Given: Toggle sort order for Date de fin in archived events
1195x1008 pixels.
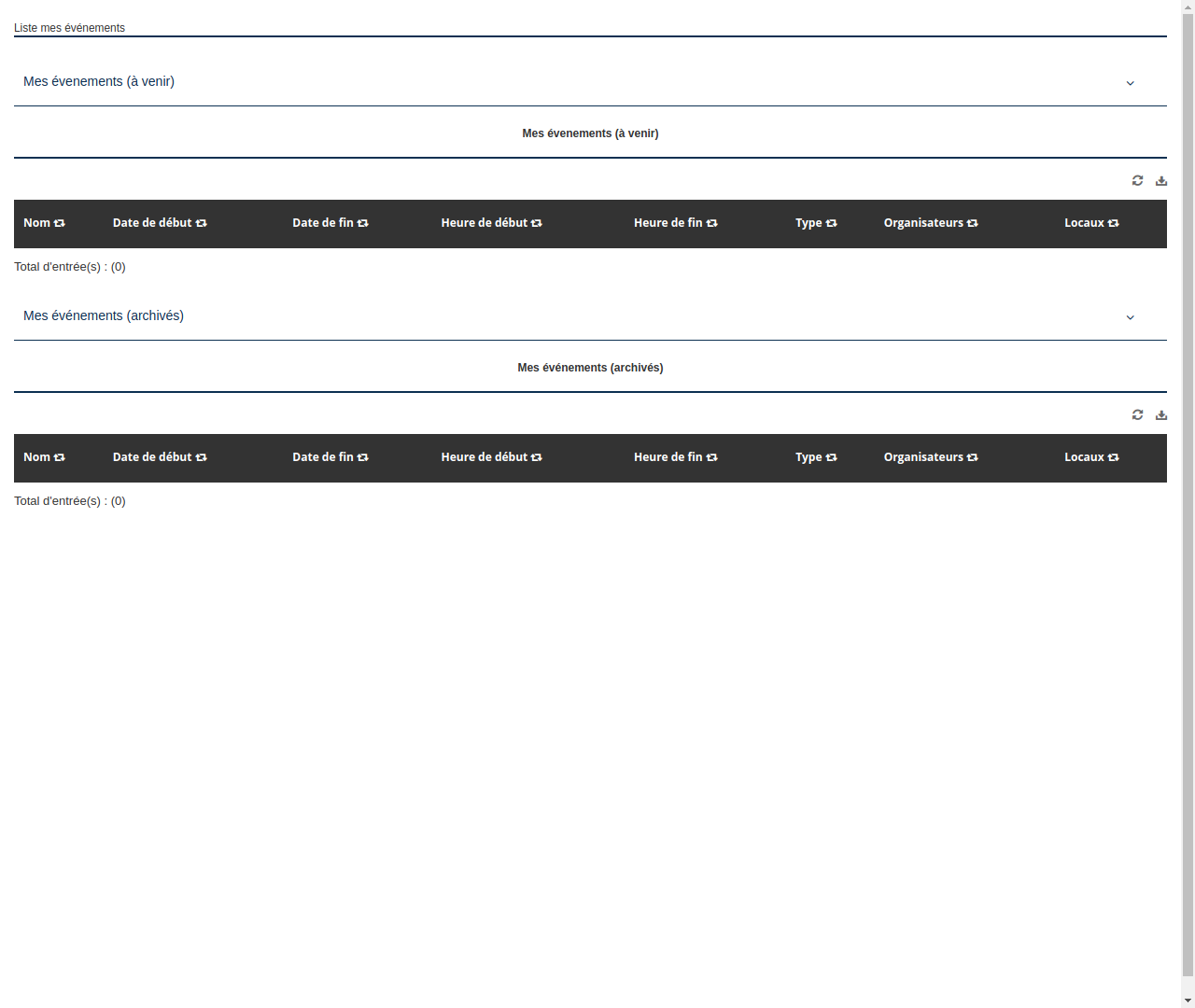Looking at the screenshot, I should (x=363, y=457).
